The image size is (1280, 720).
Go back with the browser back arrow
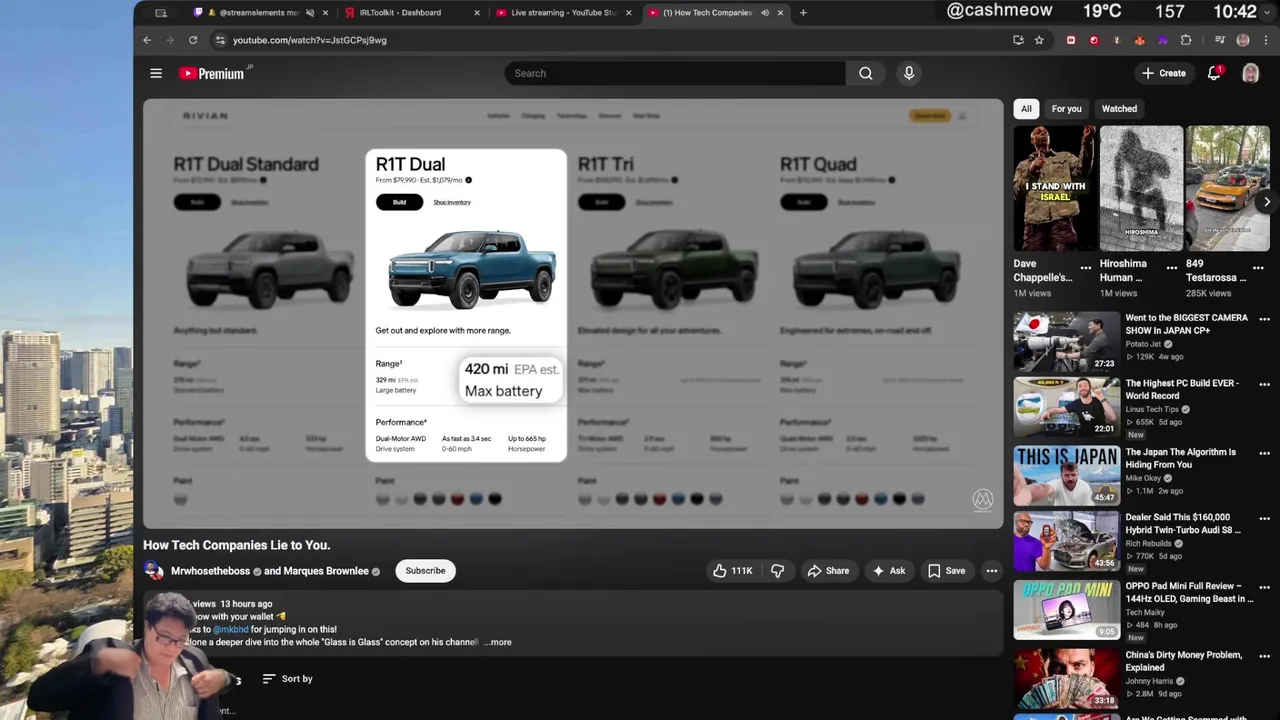click(147, 40)
